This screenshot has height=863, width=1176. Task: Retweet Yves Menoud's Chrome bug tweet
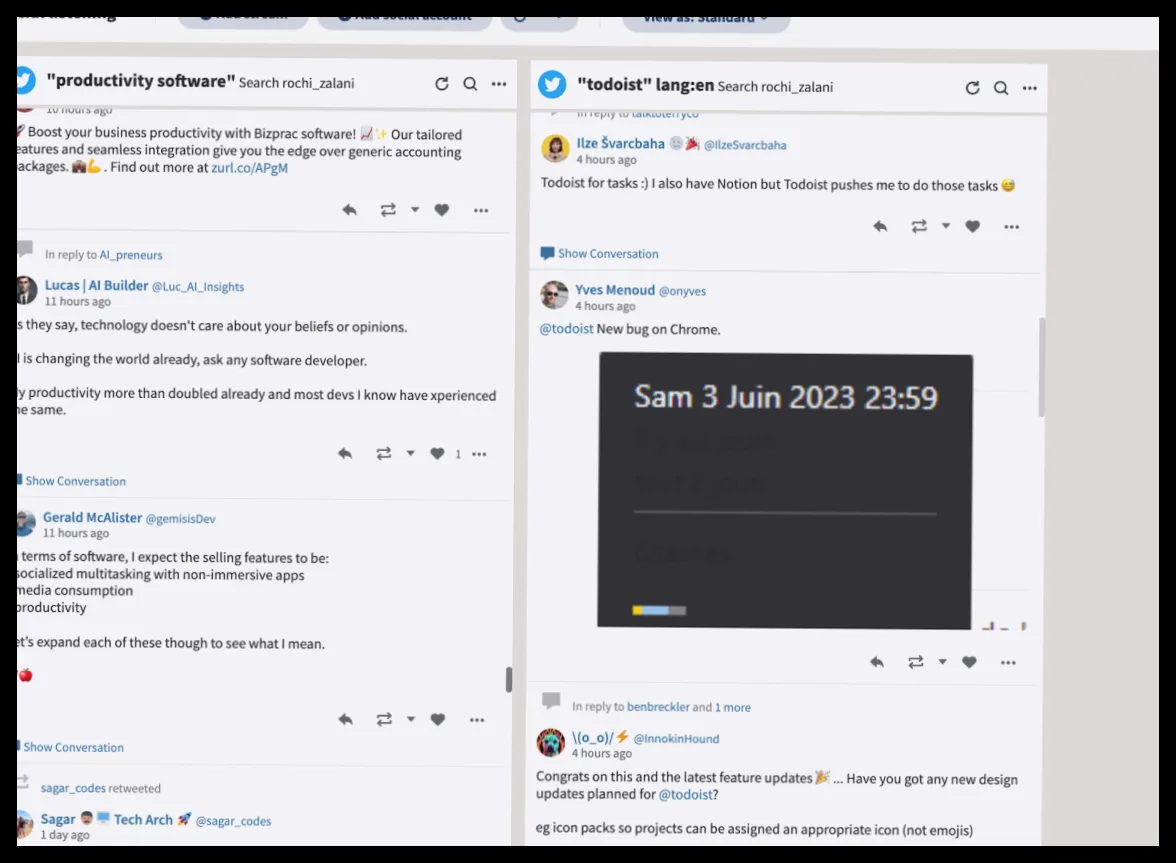click(916, 662)
